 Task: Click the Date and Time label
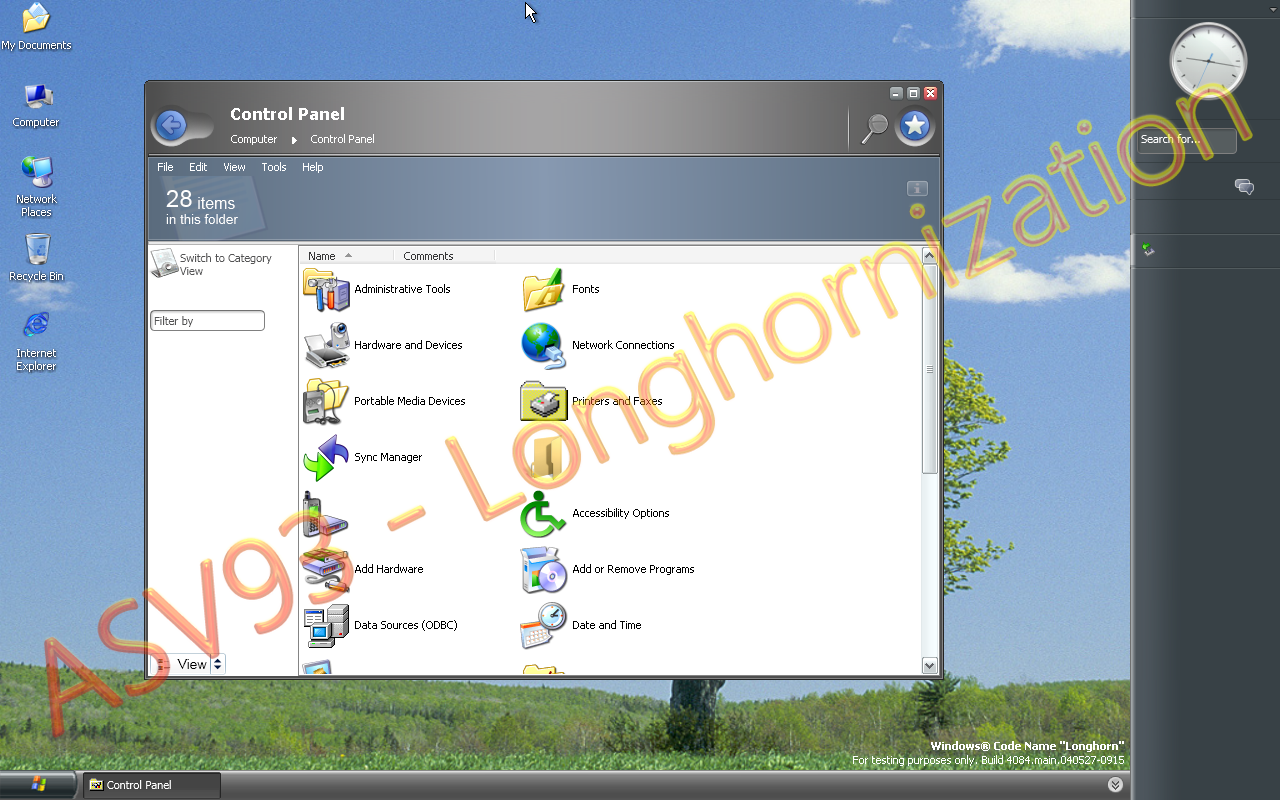pos(607,625)
